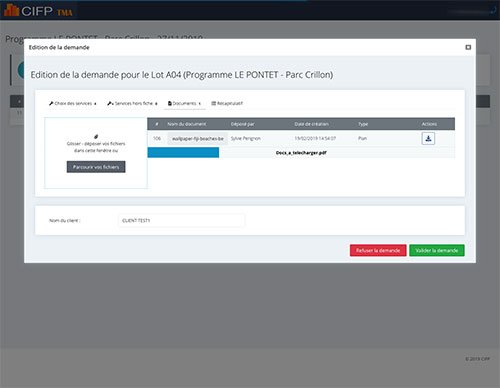Click the creation date cell 19/02/2019
The image size is (500, 388).
pos(315,138)
